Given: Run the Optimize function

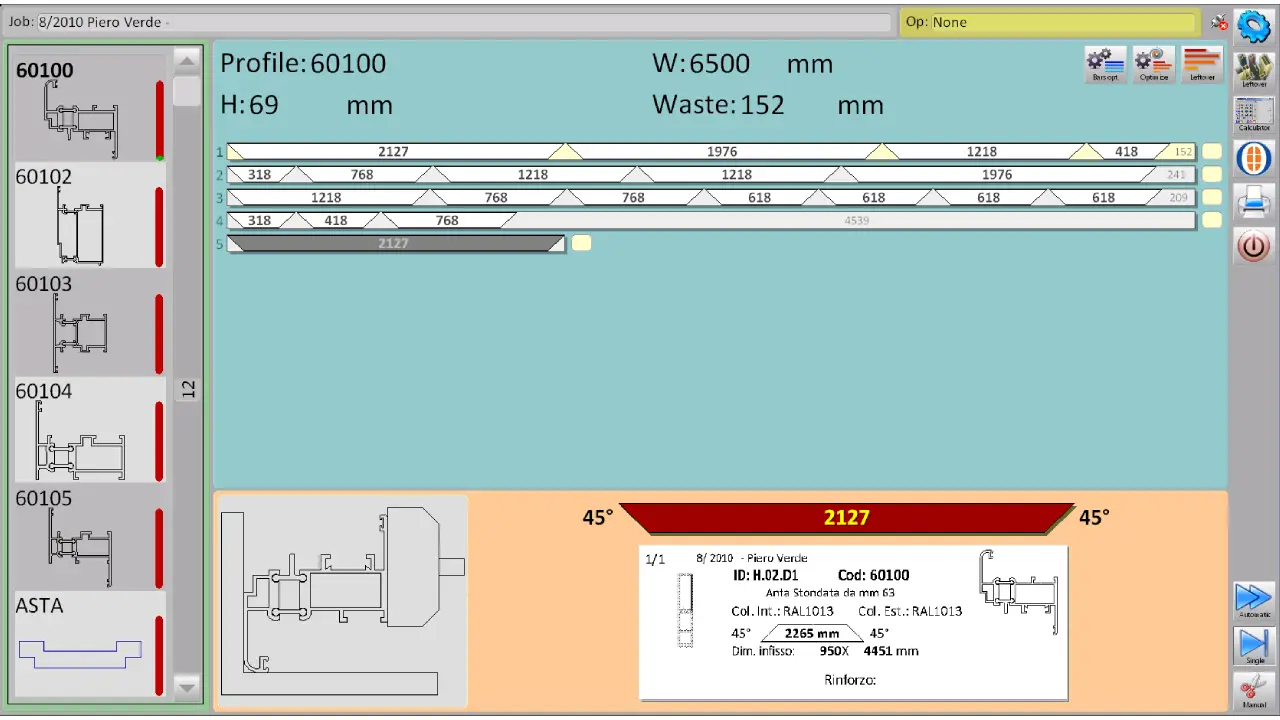Looking at the screenshot, I should point(1153,64).
